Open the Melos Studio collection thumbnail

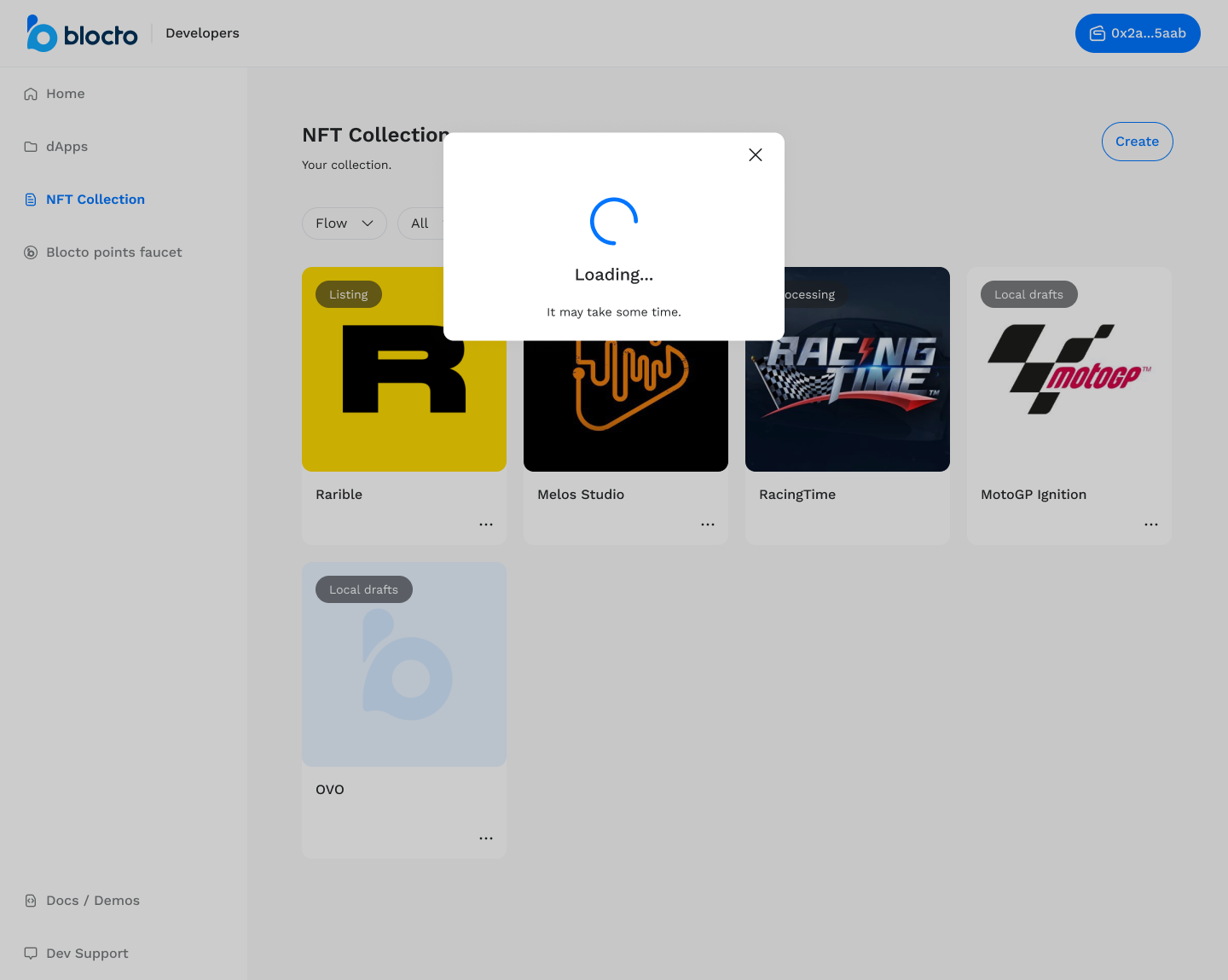[626, 406]
